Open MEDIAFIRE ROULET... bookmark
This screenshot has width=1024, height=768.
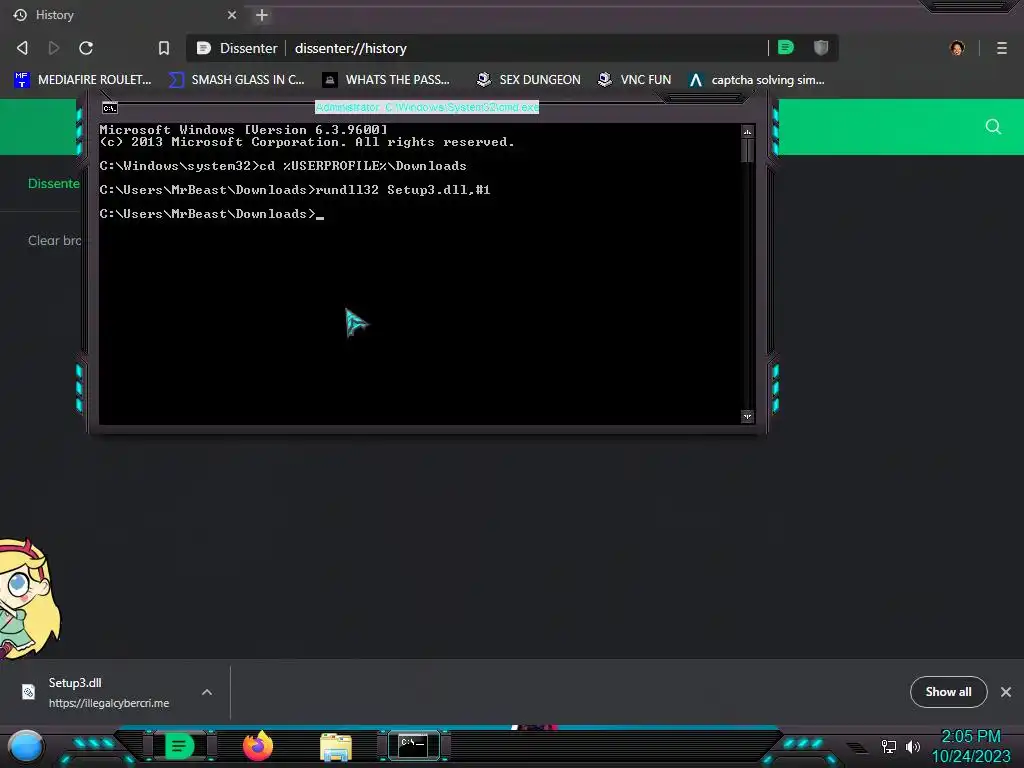click(83, 80)
